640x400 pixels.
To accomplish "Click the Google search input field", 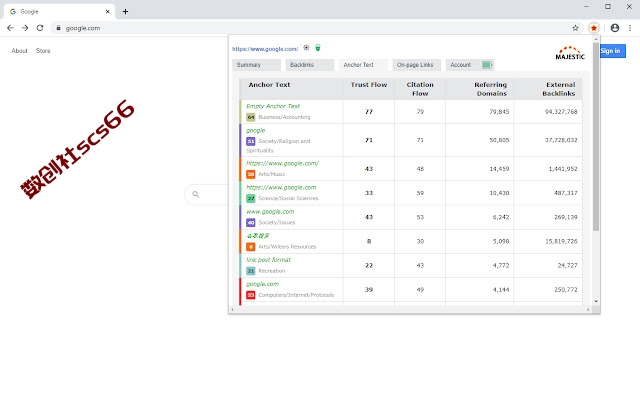I will pyautogui.click(x=207, y=194).
